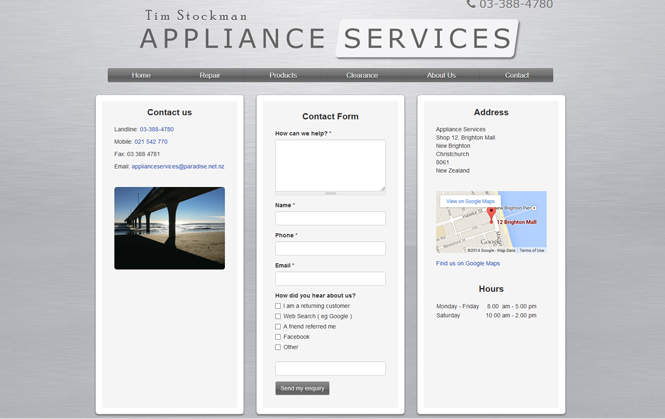
Task: Click the Hours heading
Action: point(491,289)
